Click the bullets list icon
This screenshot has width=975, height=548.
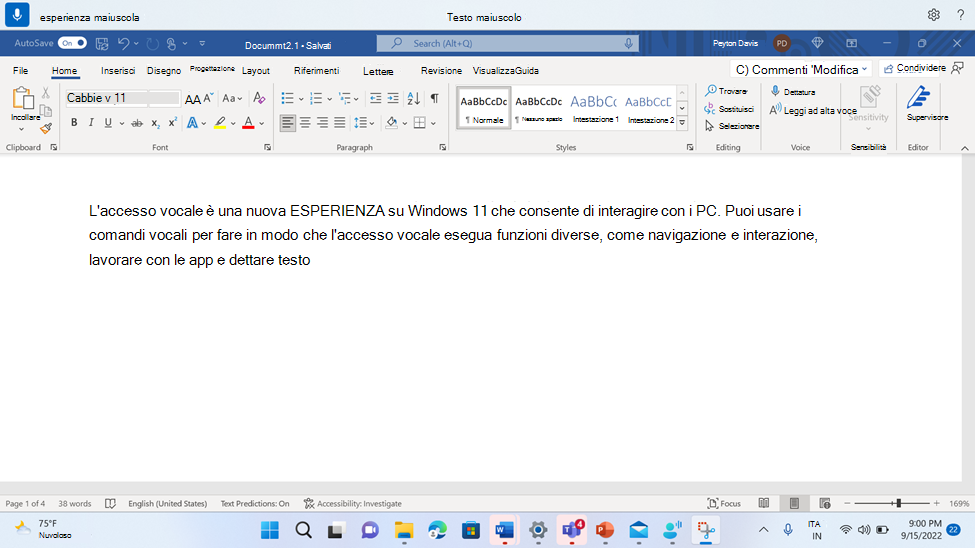(287, 98)
